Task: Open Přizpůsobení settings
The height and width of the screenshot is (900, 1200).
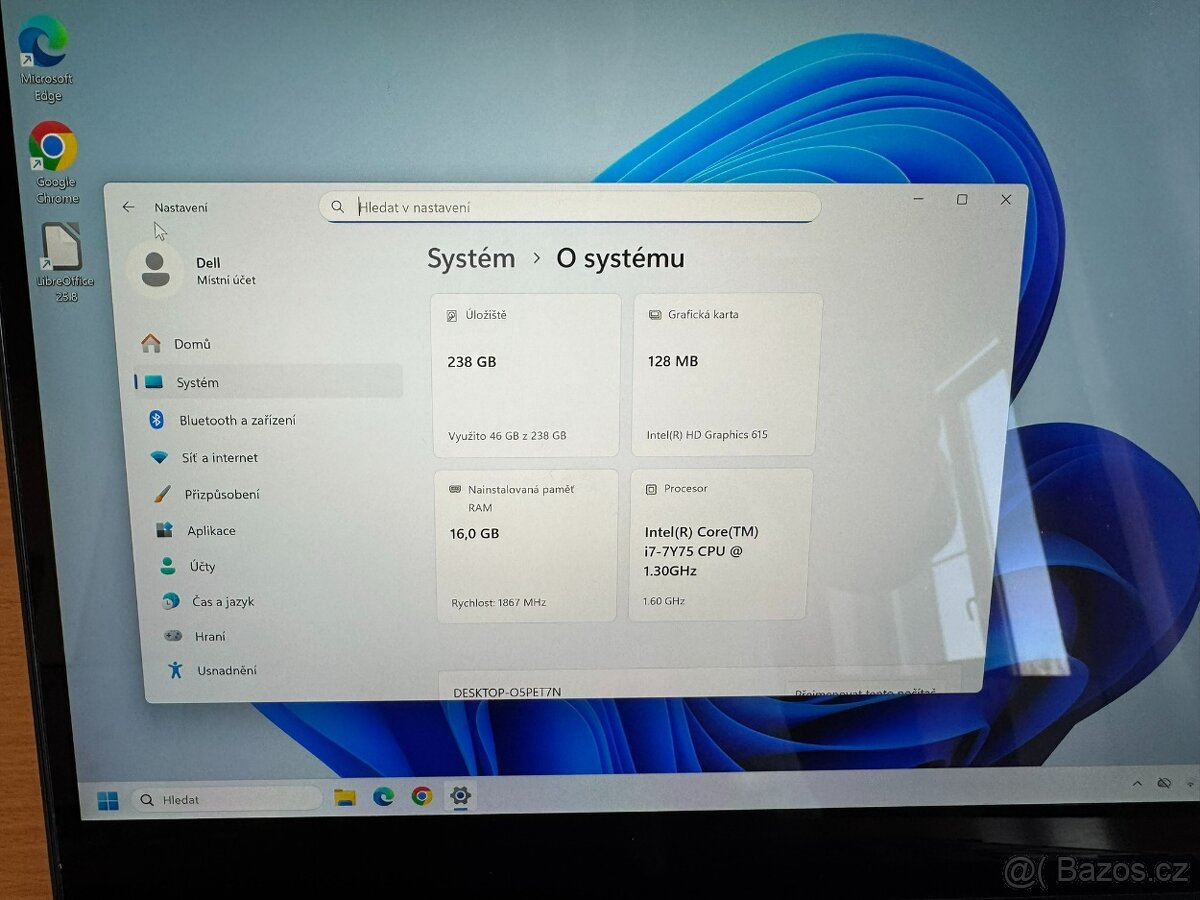Action: [x=223, y=493]
